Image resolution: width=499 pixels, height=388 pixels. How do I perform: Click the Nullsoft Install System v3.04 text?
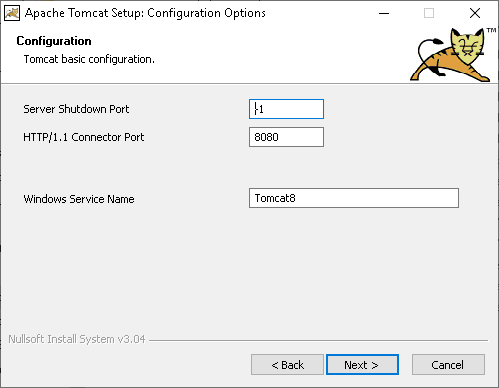click(77, 339)
